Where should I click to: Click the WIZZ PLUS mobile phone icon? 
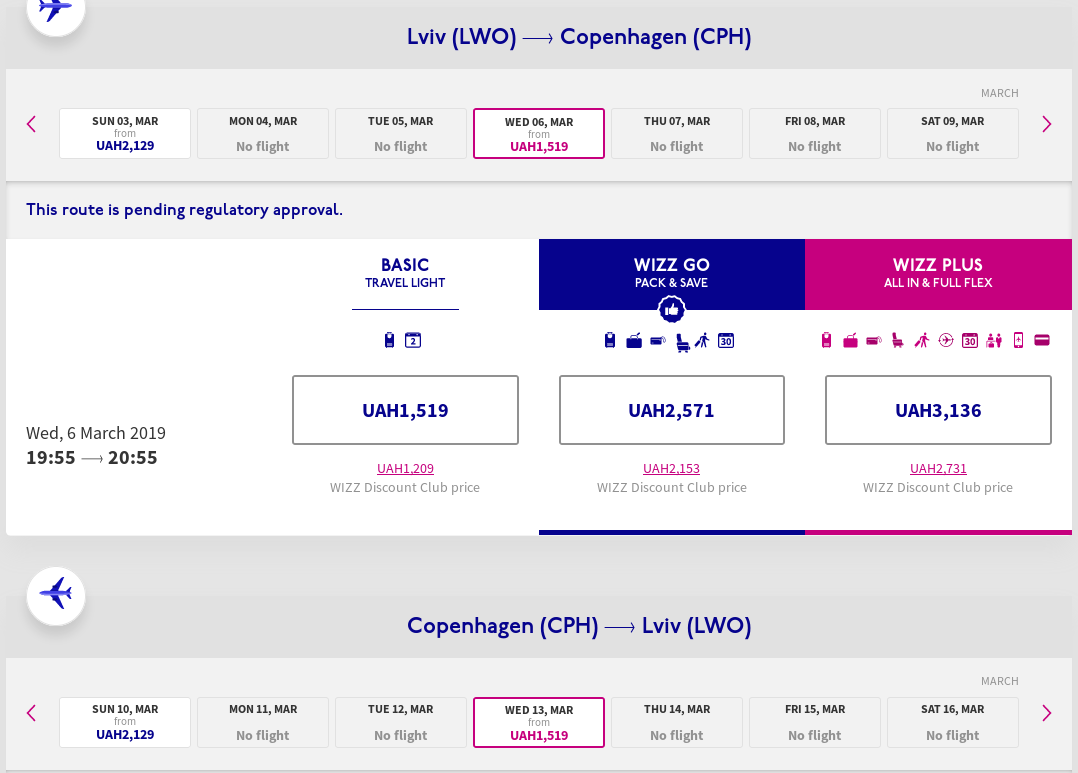(x=1018, y=341)
